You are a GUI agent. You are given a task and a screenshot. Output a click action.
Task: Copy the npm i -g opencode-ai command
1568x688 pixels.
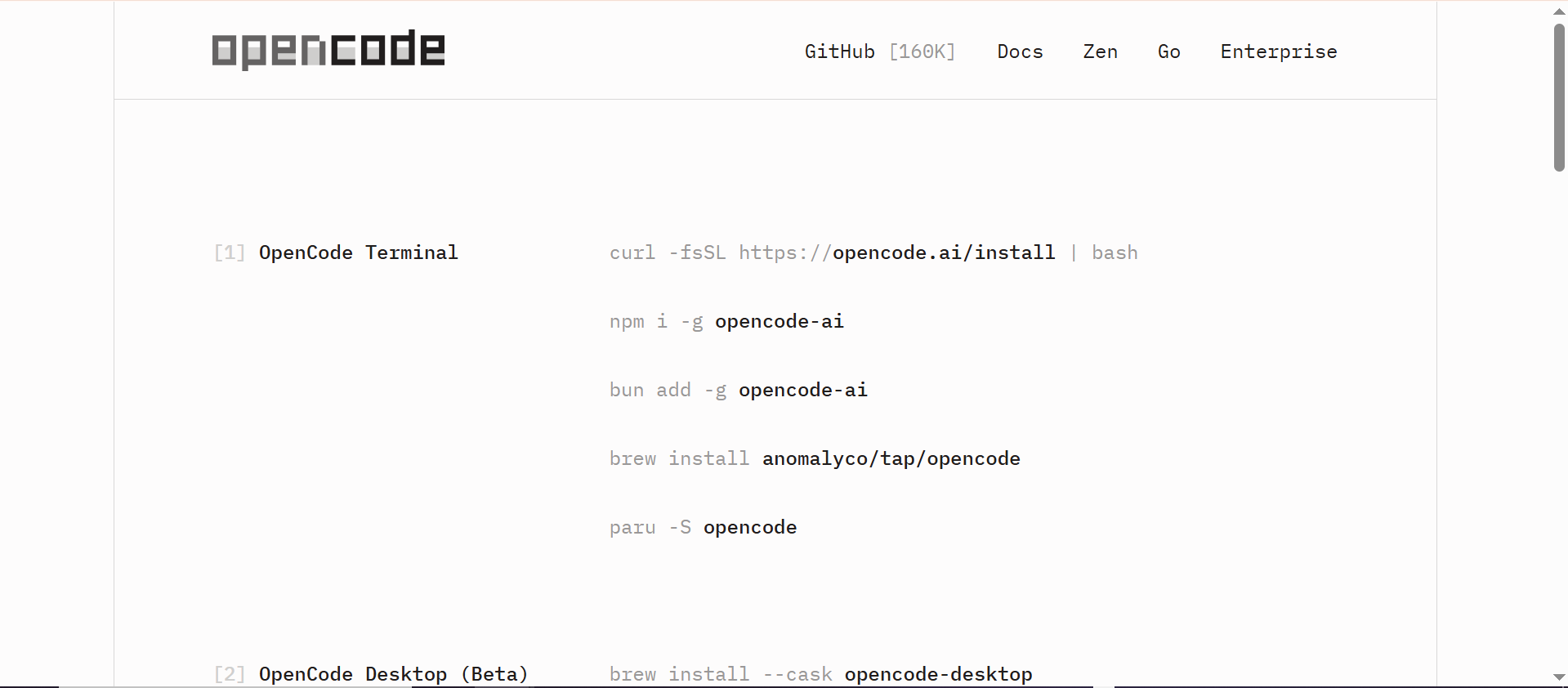pyautogui.click(x=726, y=321)
